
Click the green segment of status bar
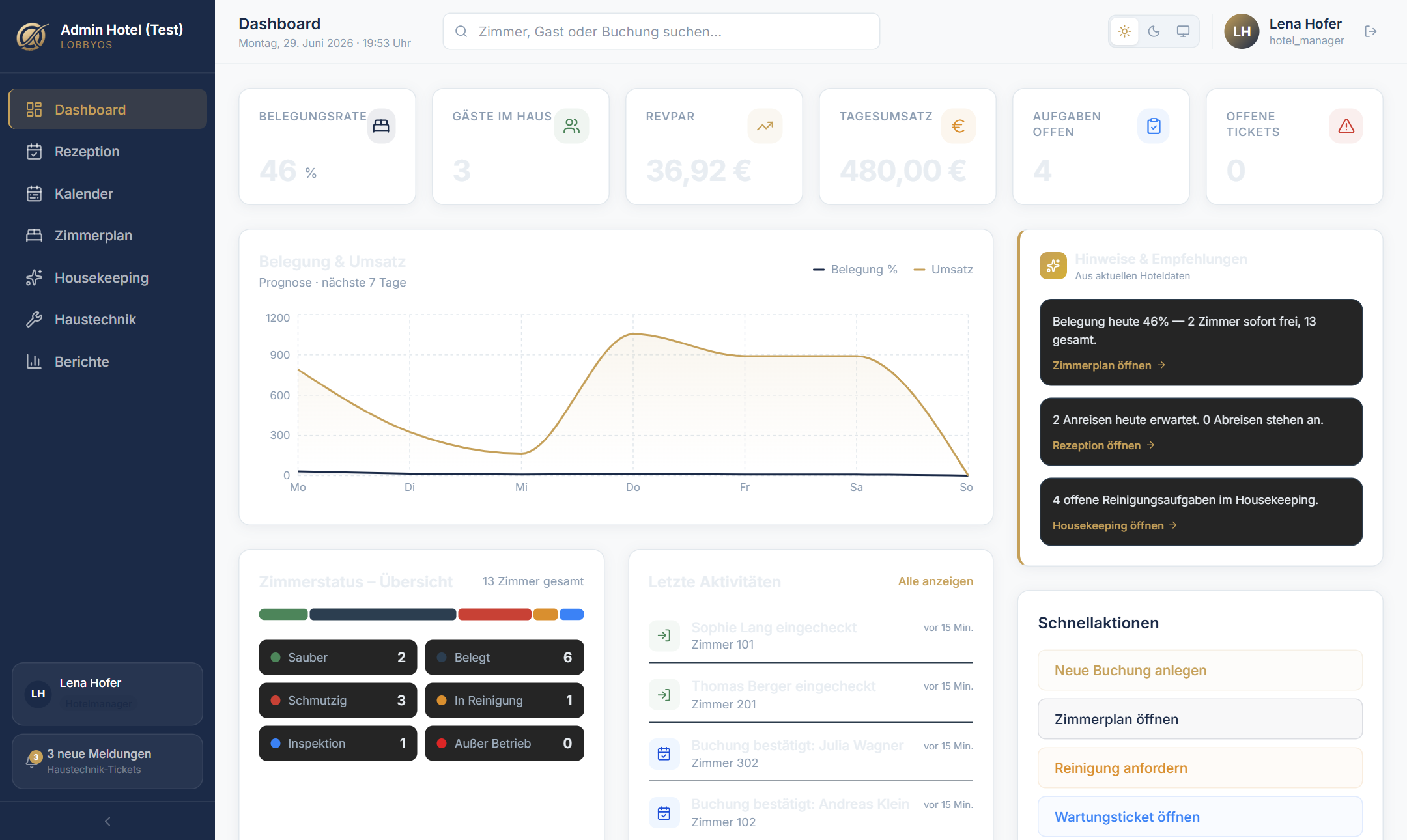coord(283,614)
